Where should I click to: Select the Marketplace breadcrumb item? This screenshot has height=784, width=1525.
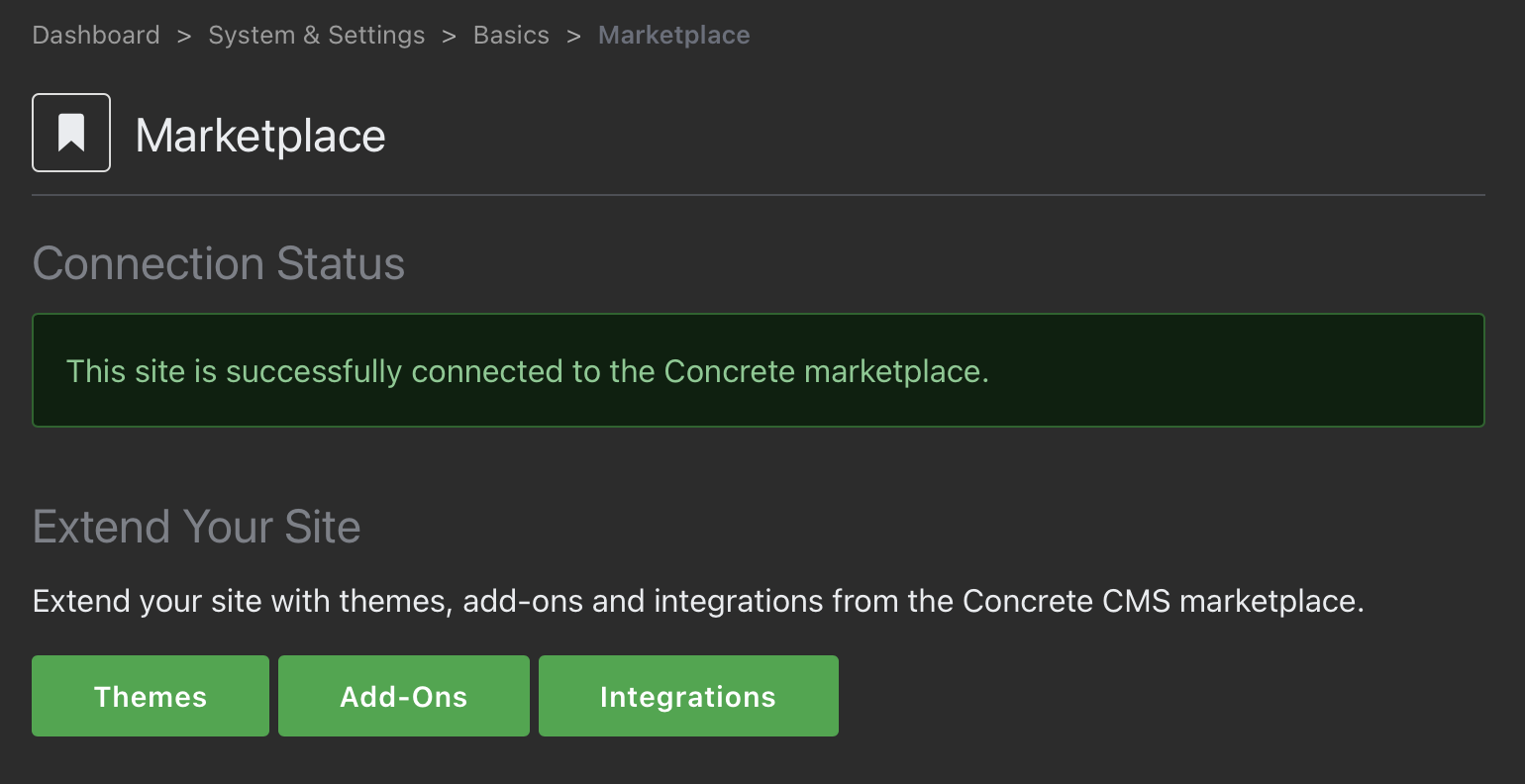coord(674,36)
